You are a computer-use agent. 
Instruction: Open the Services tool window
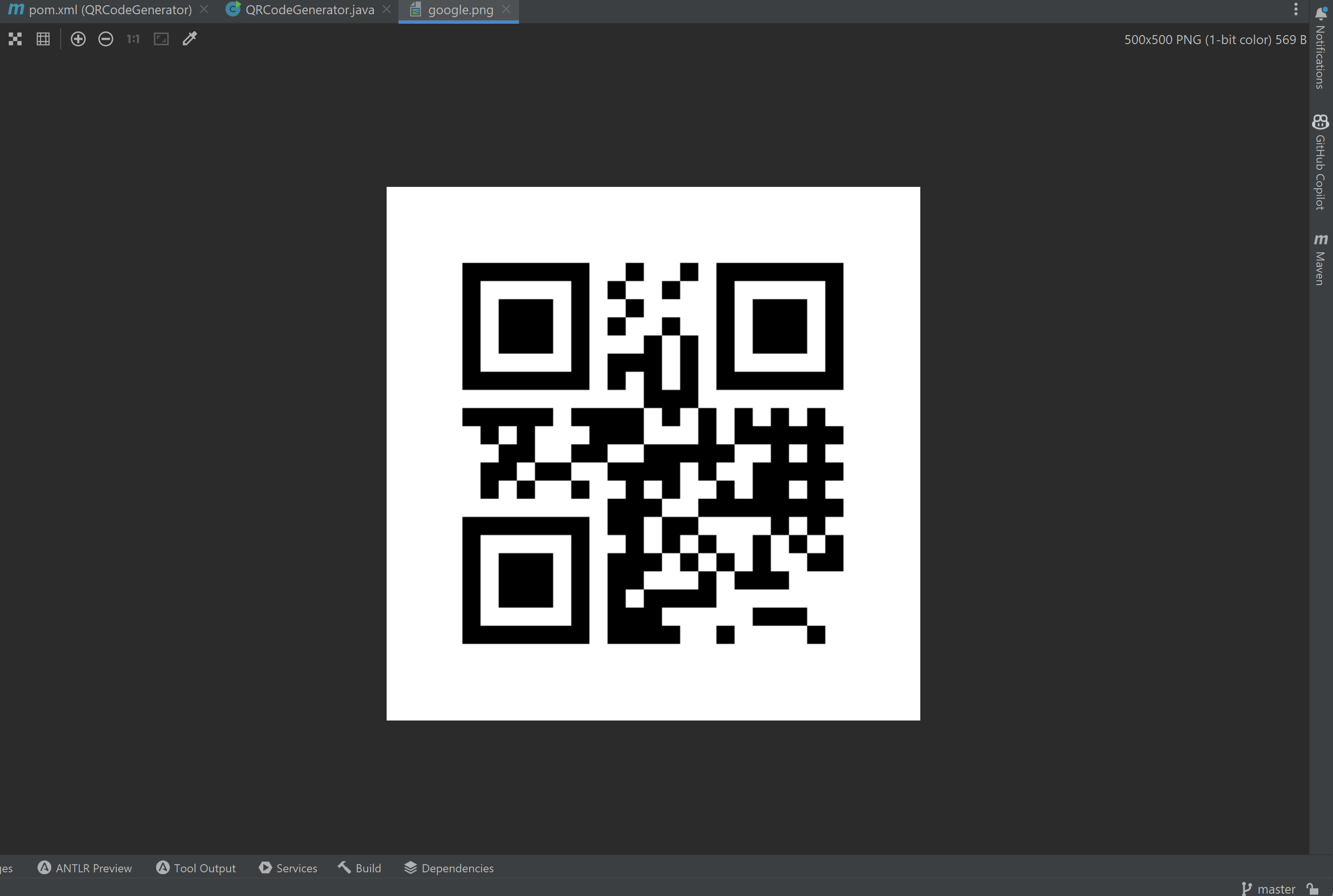click(x=288, y=868)
